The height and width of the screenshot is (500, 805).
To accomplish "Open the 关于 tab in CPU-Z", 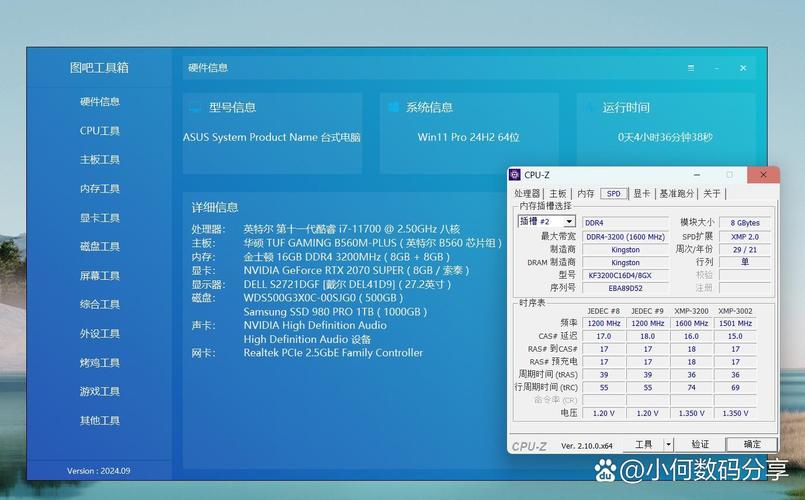I will pos(712,194).
